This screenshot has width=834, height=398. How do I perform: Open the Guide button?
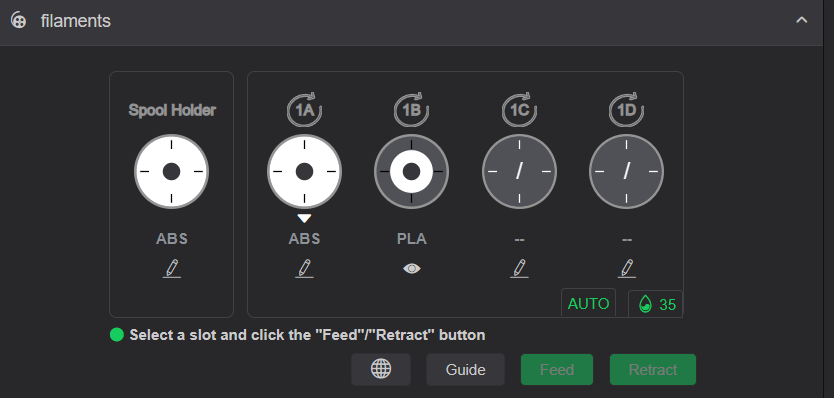click(465, 369)
